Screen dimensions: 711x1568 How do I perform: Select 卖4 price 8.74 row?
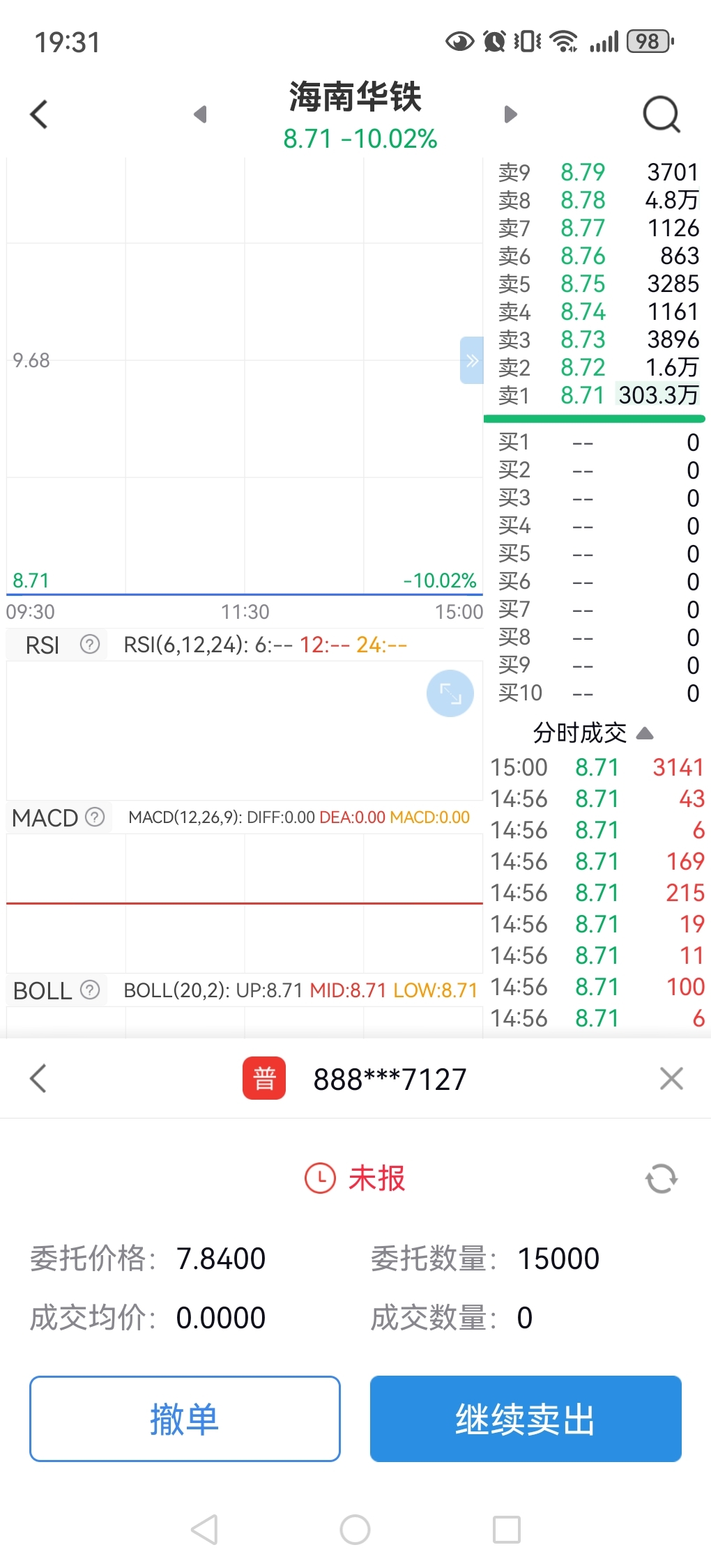[597, 312]
